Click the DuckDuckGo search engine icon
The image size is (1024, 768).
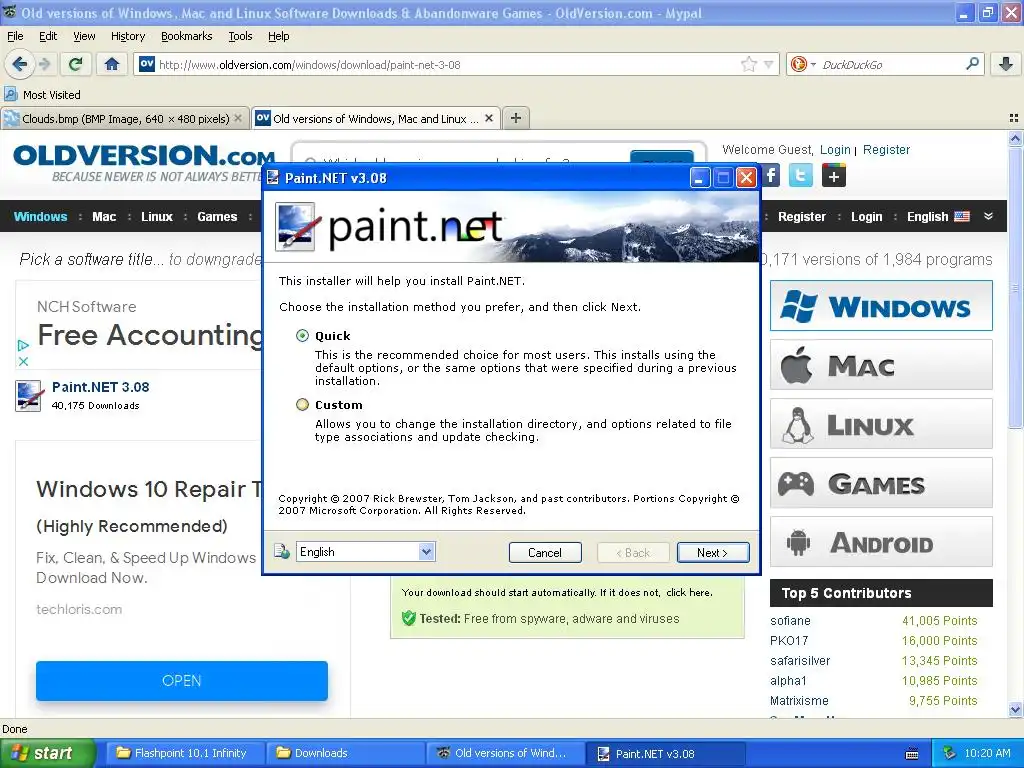coord(798,64)
